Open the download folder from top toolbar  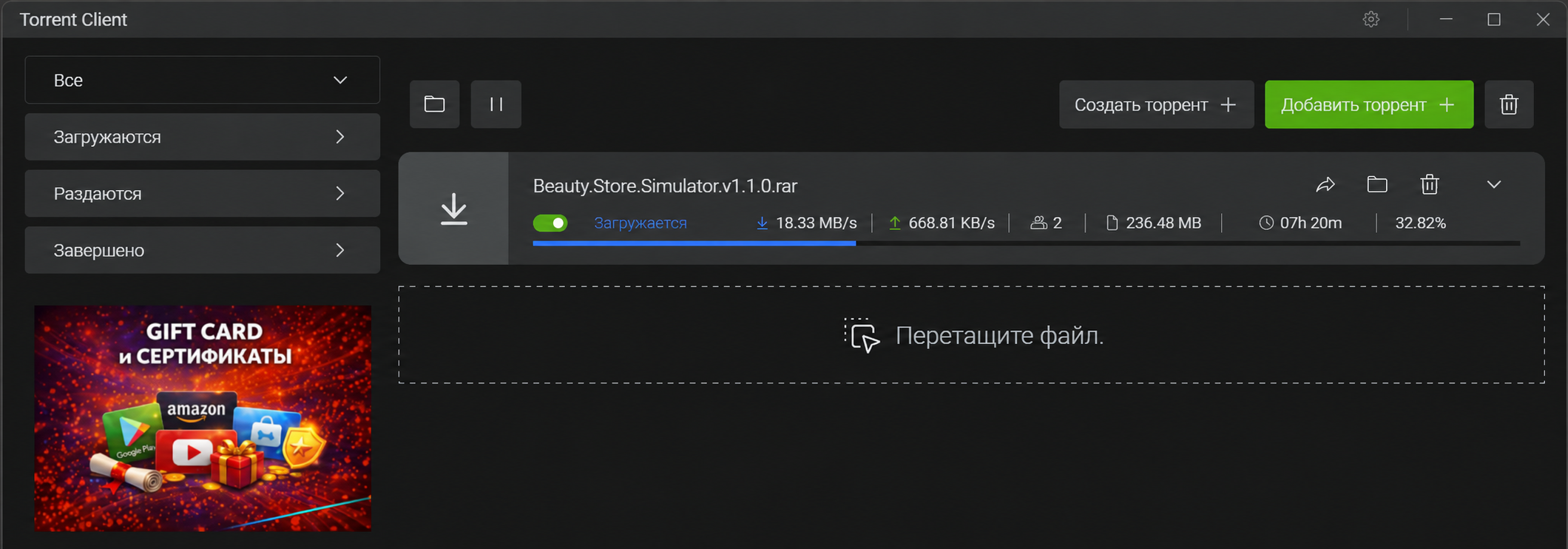(x=435, y=104)
